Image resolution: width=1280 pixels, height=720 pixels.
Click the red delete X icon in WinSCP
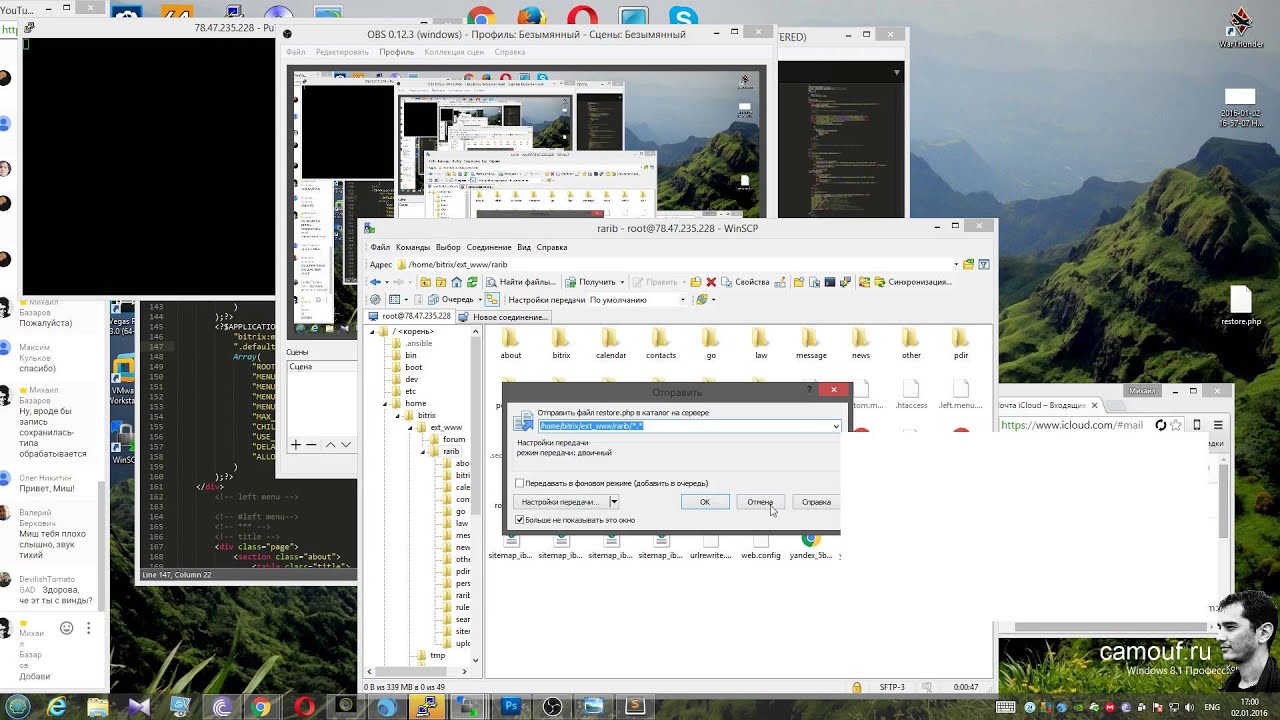point(711,282)
